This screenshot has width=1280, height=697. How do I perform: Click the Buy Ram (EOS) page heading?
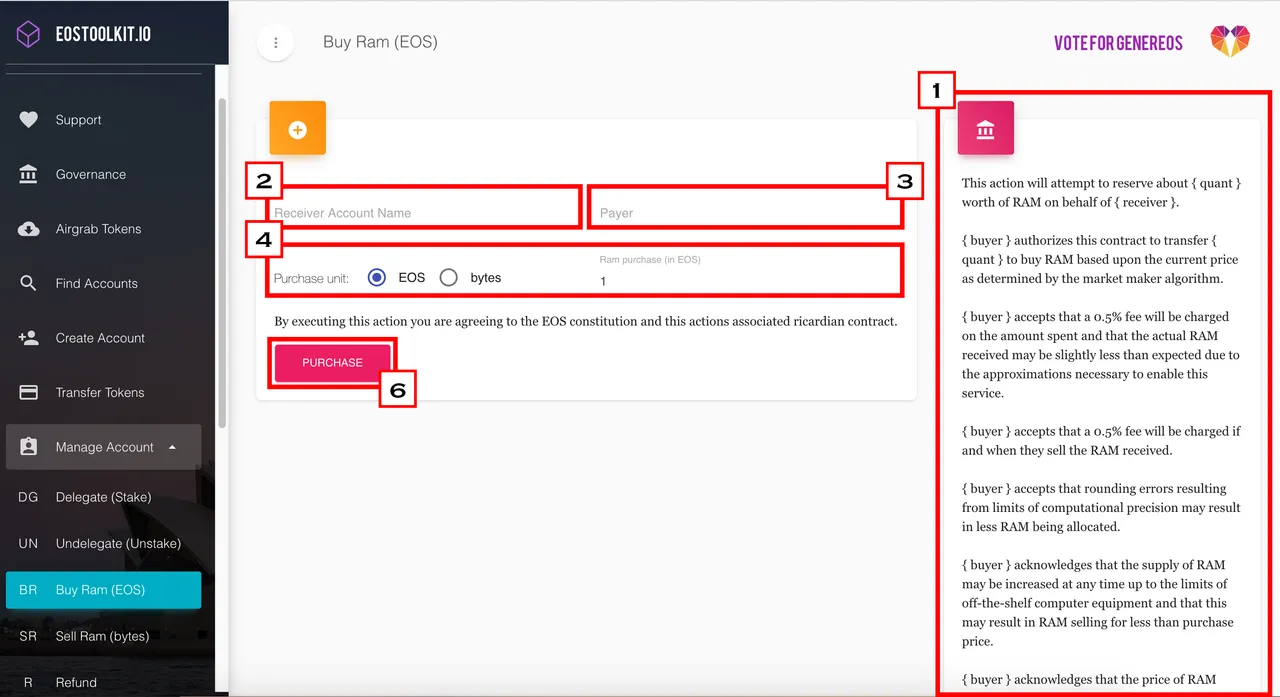tap(380, 42)
